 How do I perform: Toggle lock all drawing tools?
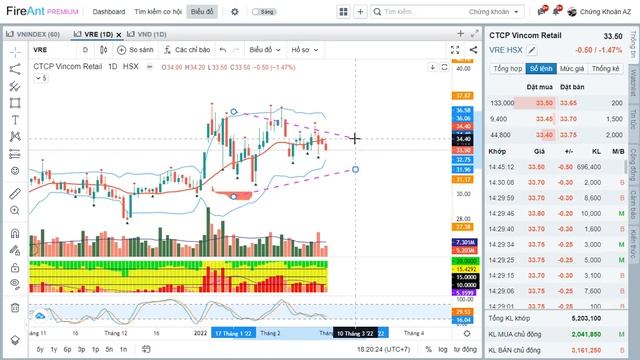tap(15, 268)
